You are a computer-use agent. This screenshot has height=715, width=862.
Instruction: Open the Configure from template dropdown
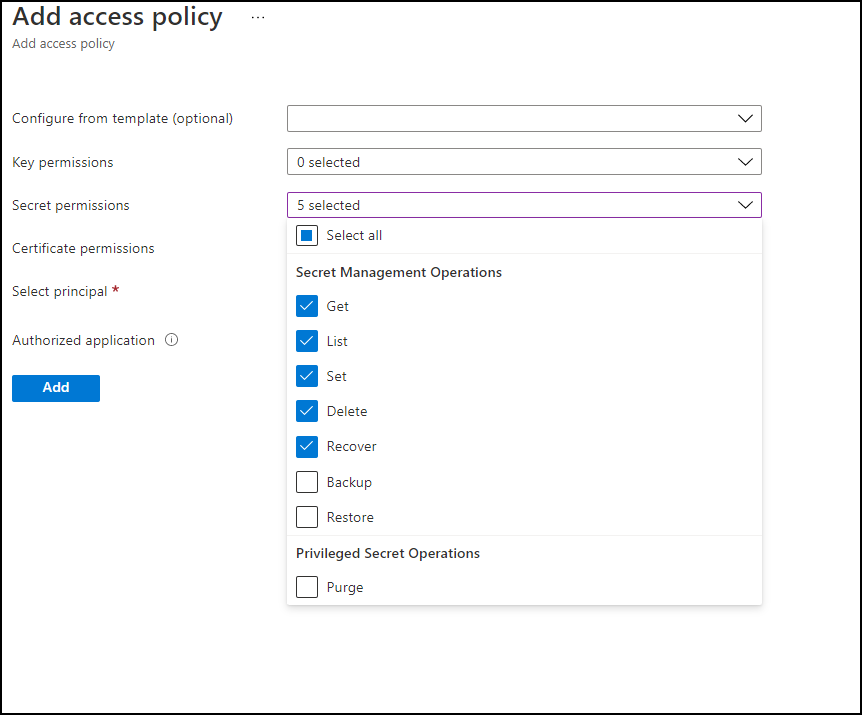tap(524, 118)
